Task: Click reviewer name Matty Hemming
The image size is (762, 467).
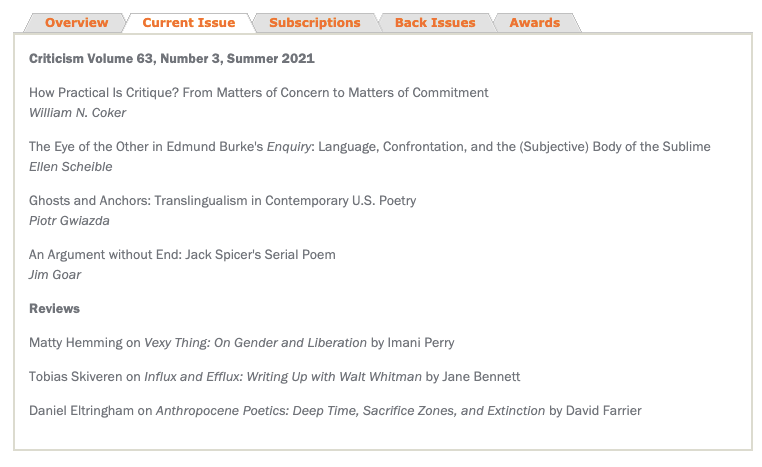Action: coord(75,343)
